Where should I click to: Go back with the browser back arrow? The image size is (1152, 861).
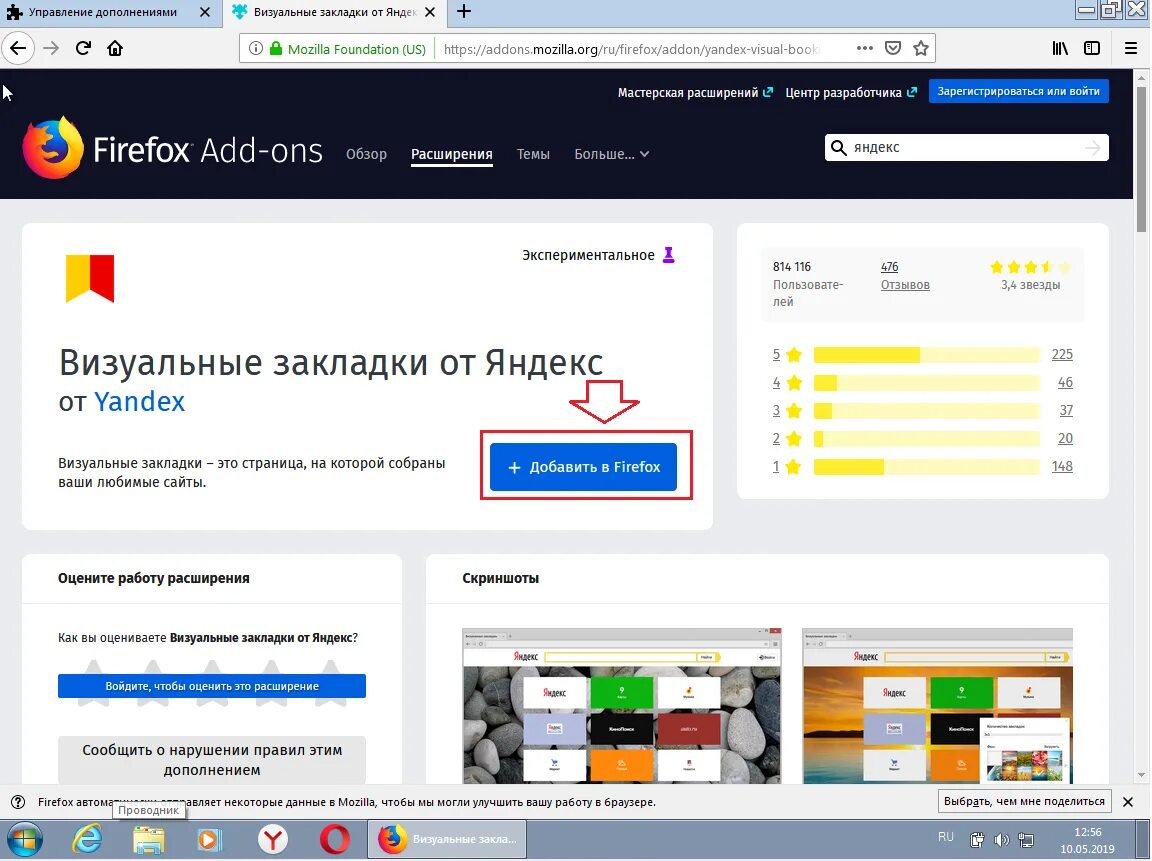point(18,48)
